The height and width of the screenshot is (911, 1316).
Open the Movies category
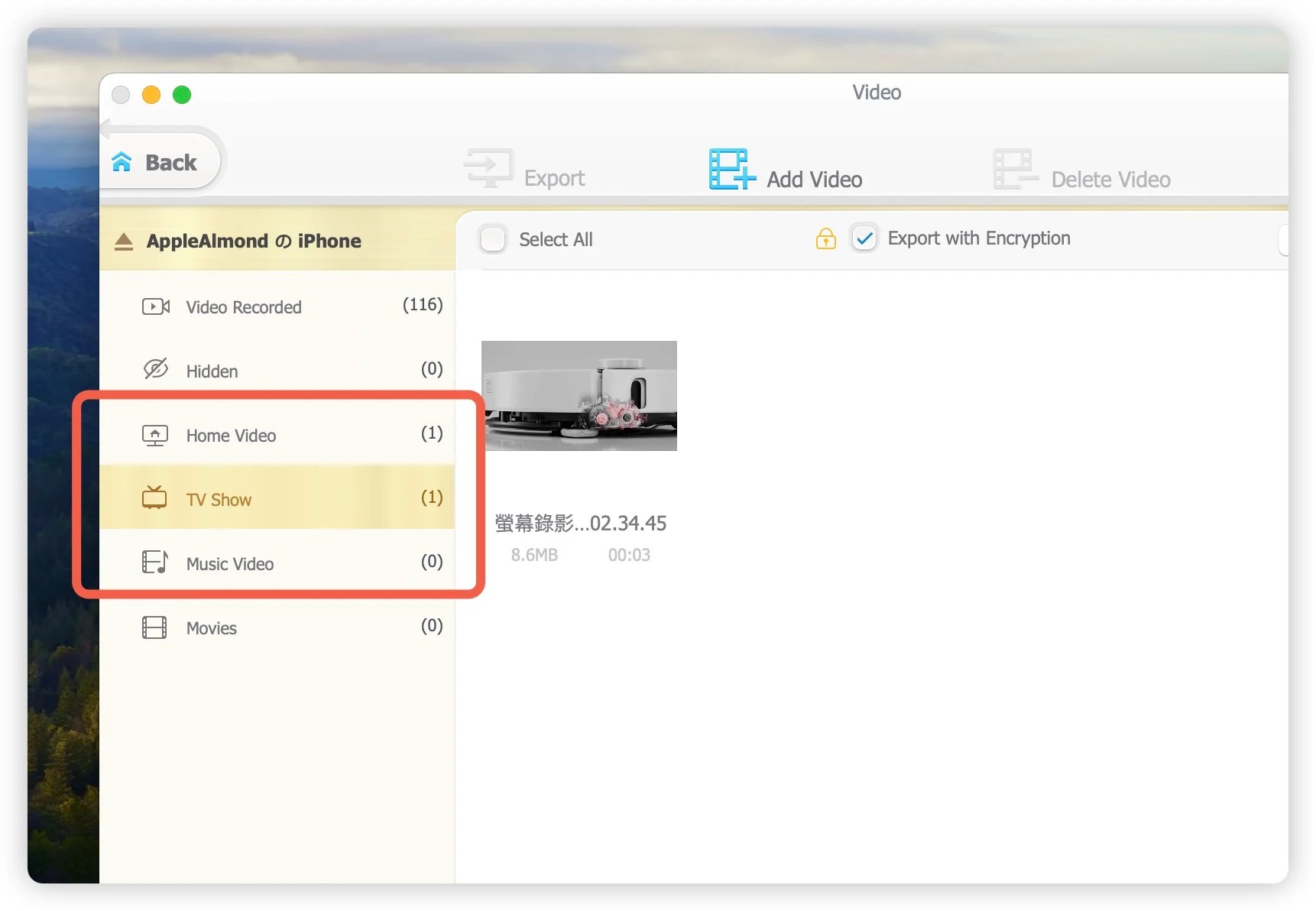point(277,627)
